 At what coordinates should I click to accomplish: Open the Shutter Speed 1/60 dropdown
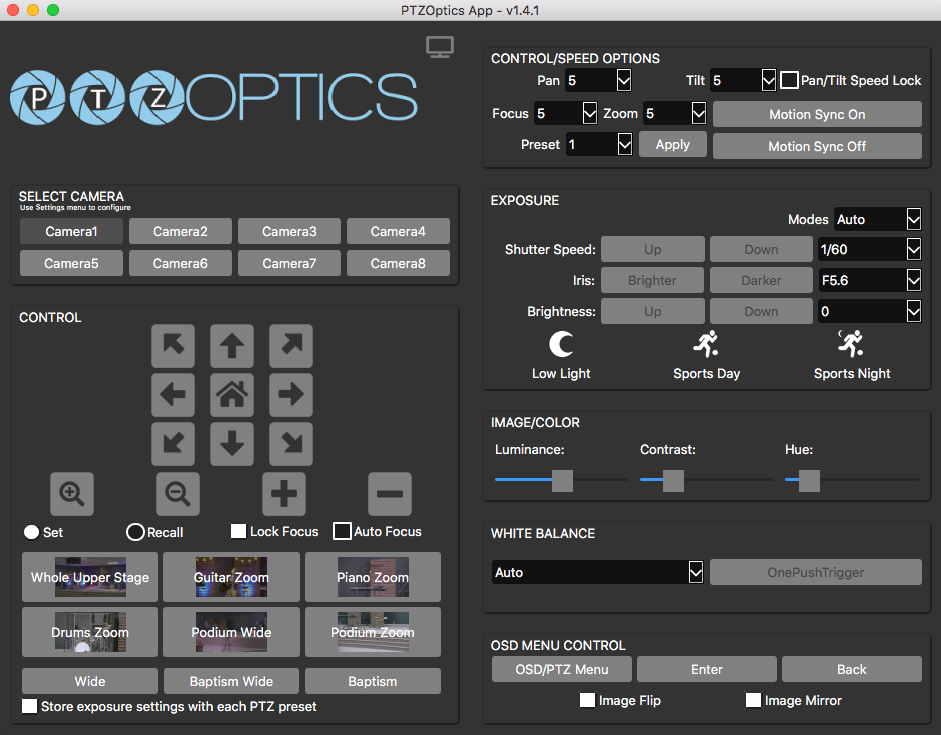(868, 249)
